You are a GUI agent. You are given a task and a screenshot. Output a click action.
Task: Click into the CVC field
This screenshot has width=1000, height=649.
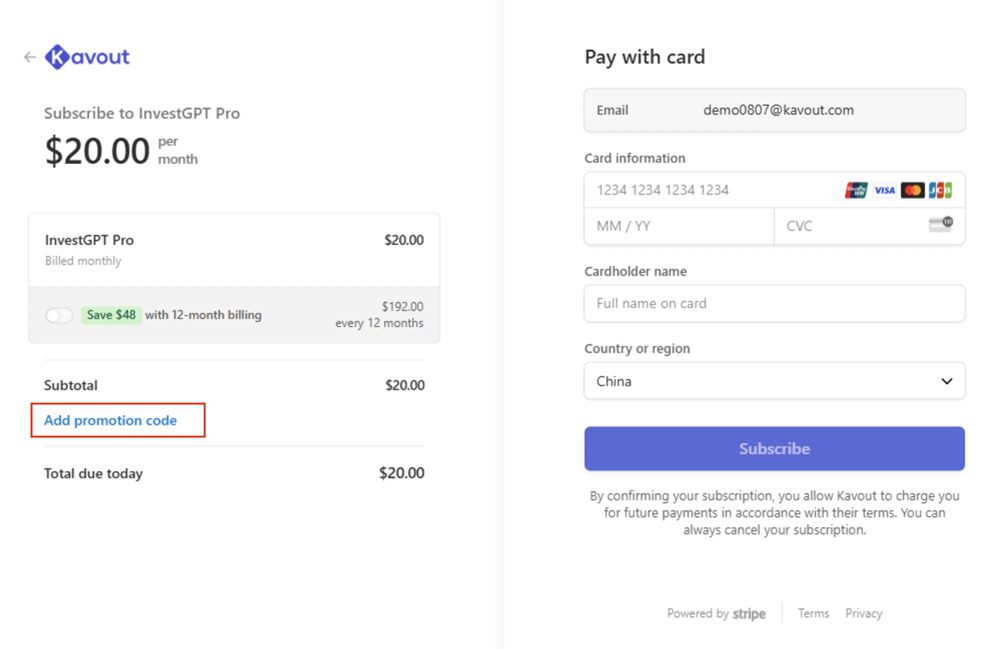(x=850, y=226)
